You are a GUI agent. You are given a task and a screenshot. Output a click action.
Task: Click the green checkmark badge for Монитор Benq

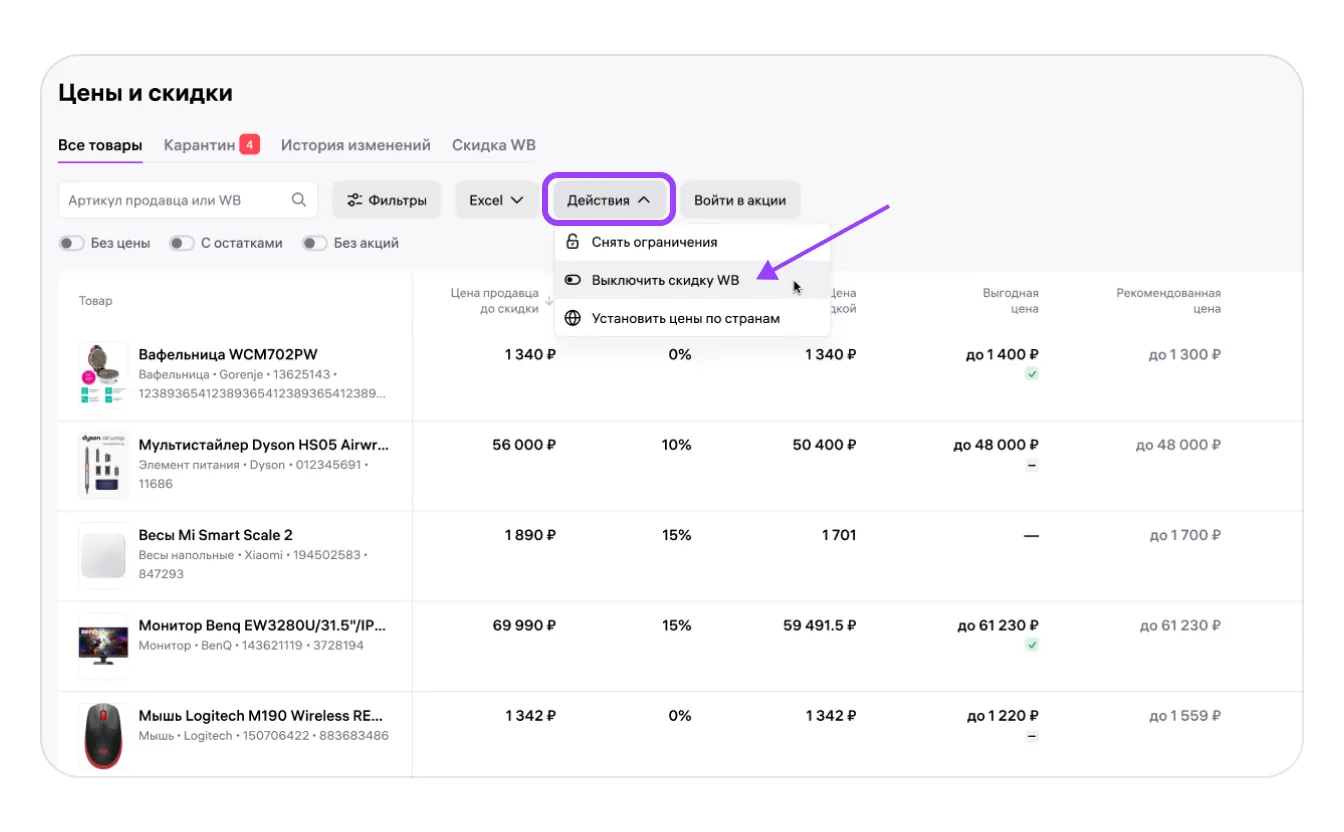click(1032, 645)
